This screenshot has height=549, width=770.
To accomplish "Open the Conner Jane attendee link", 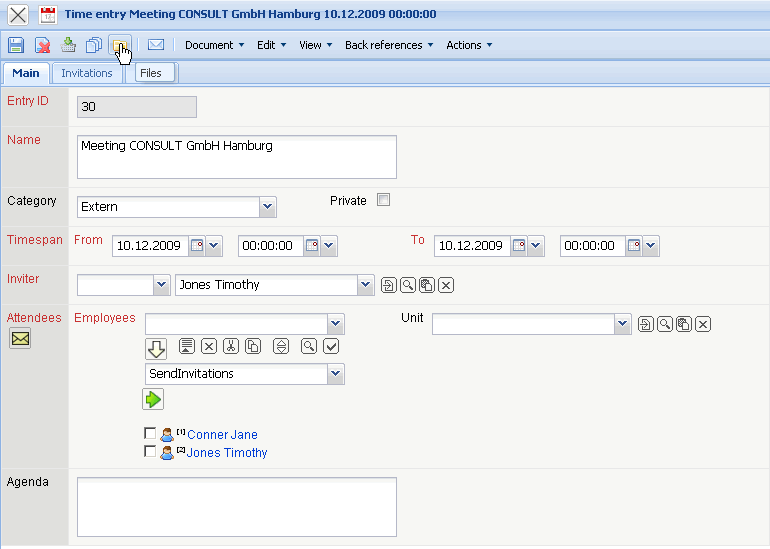I will point(222,435).
